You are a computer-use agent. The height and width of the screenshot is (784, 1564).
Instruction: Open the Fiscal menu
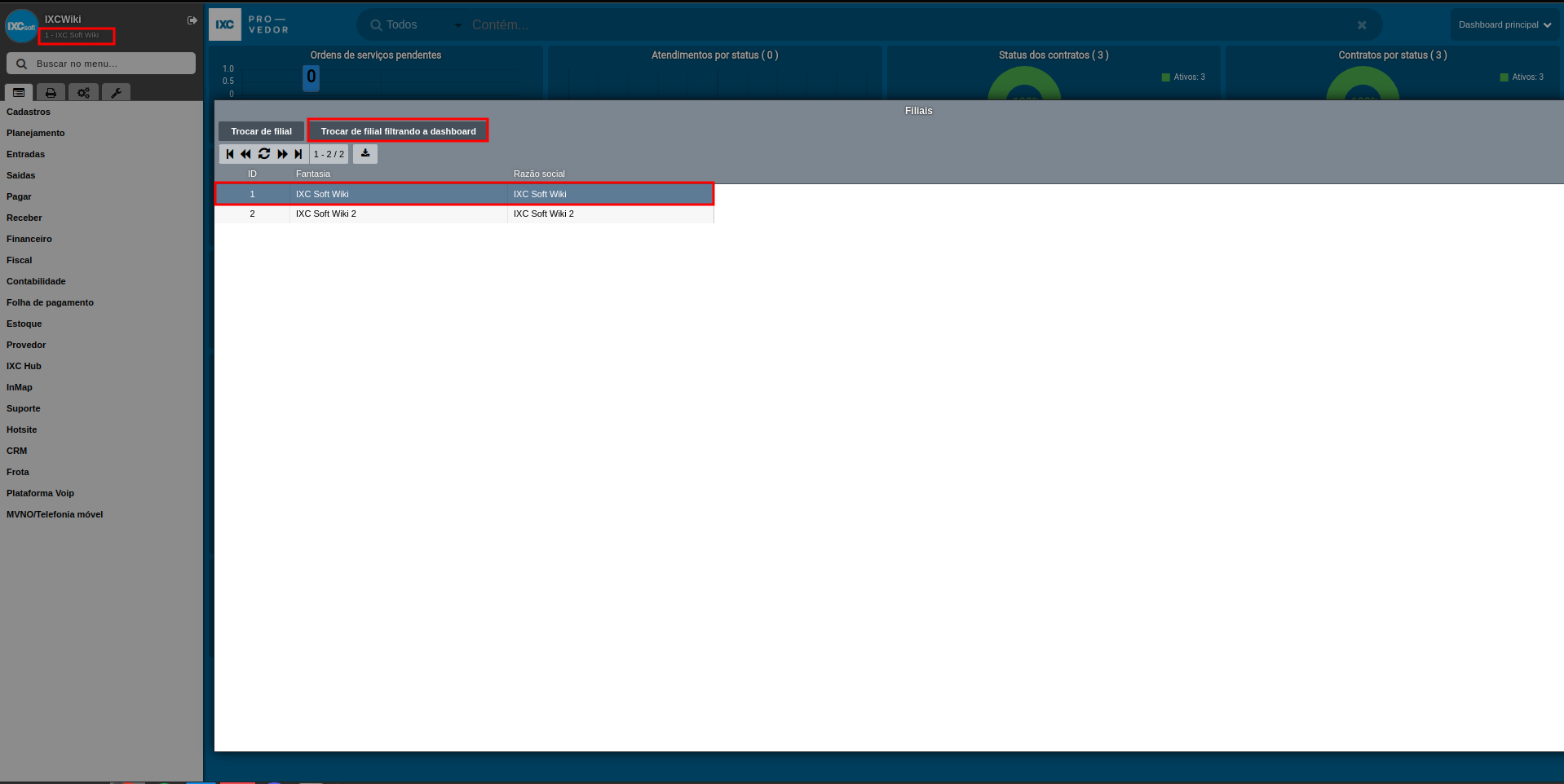[20, 260]
